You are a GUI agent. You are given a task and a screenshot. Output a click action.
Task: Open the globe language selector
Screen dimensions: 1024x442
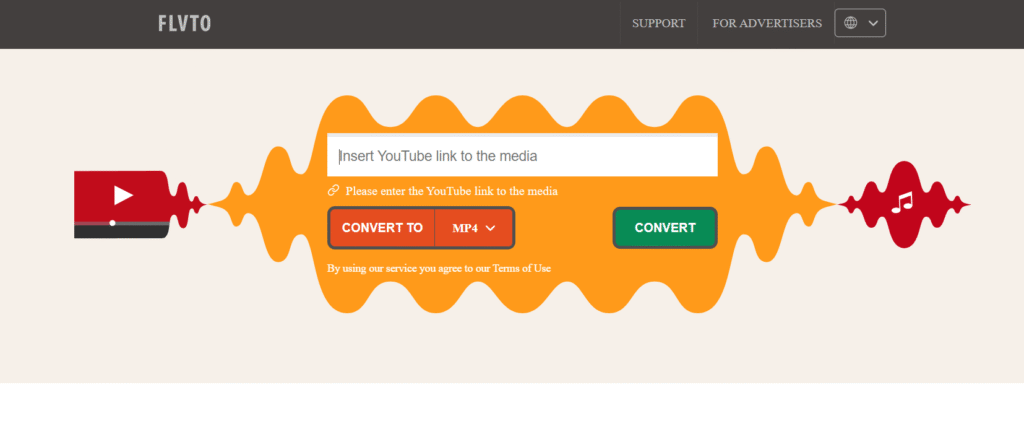click(x=859, y=23)
